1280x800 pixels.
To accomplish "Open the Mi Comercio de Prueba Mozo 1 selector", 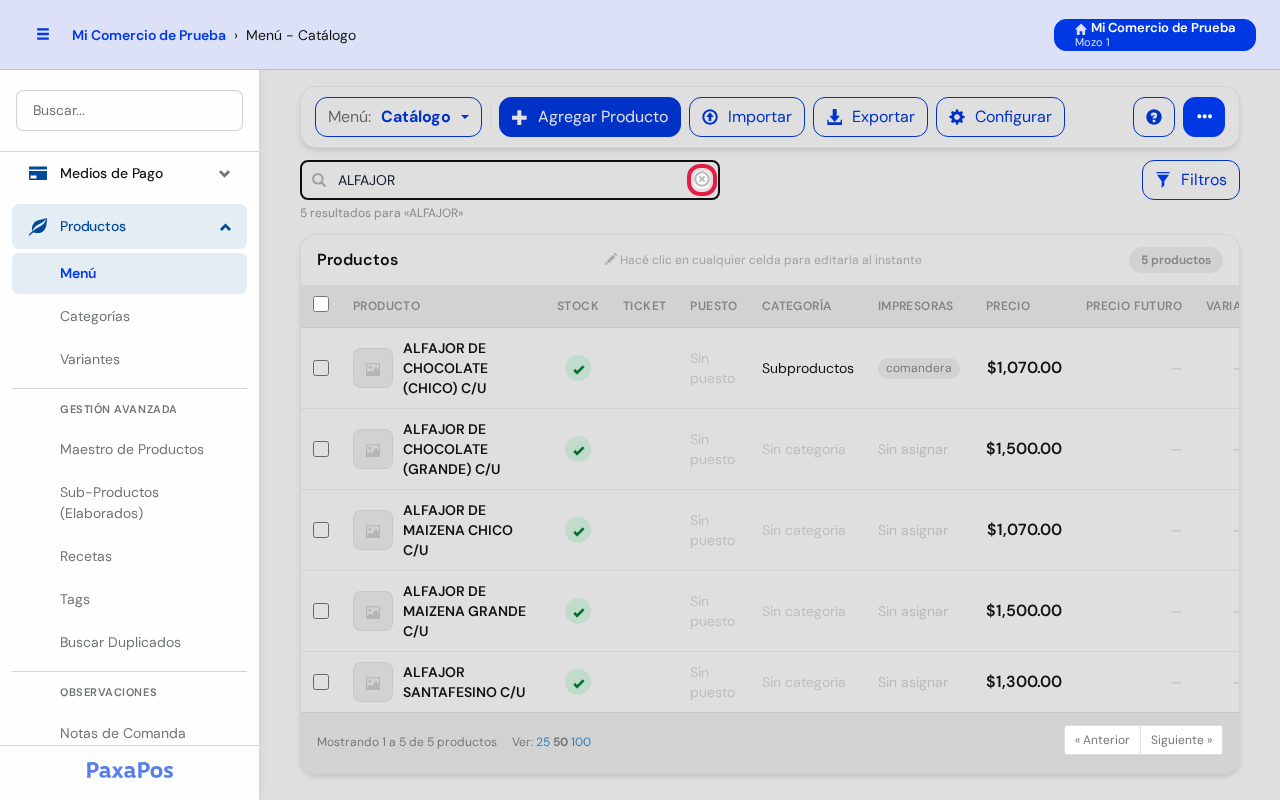I will point(1155,35).
